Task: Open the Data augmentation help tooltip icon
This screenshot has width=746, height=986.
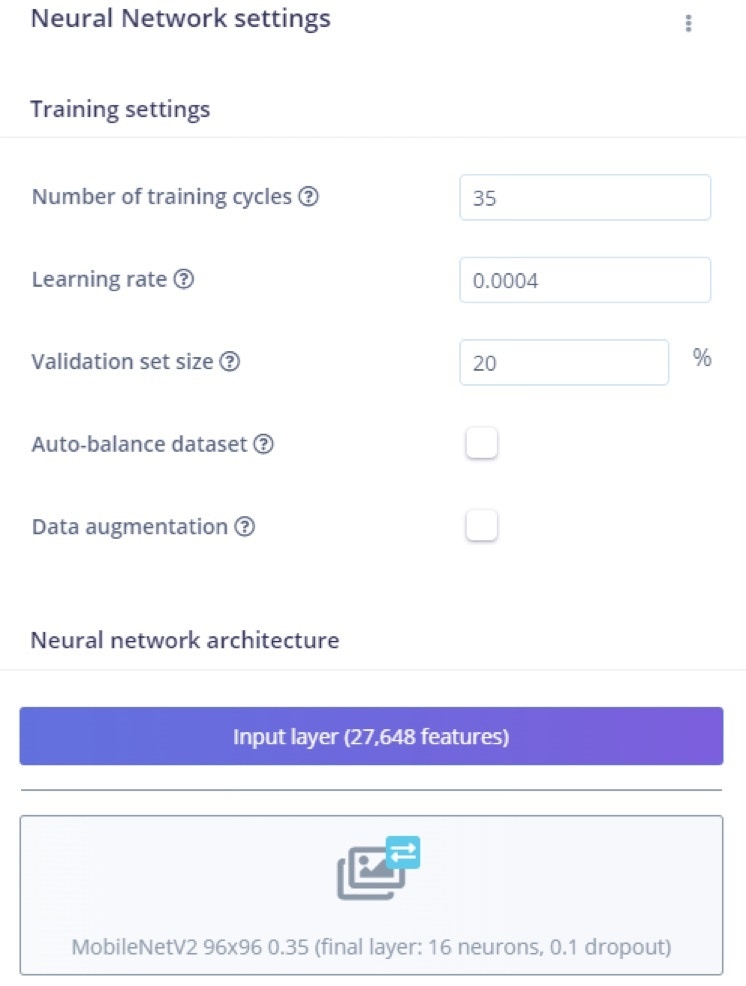Action: (x=245, y=526)
